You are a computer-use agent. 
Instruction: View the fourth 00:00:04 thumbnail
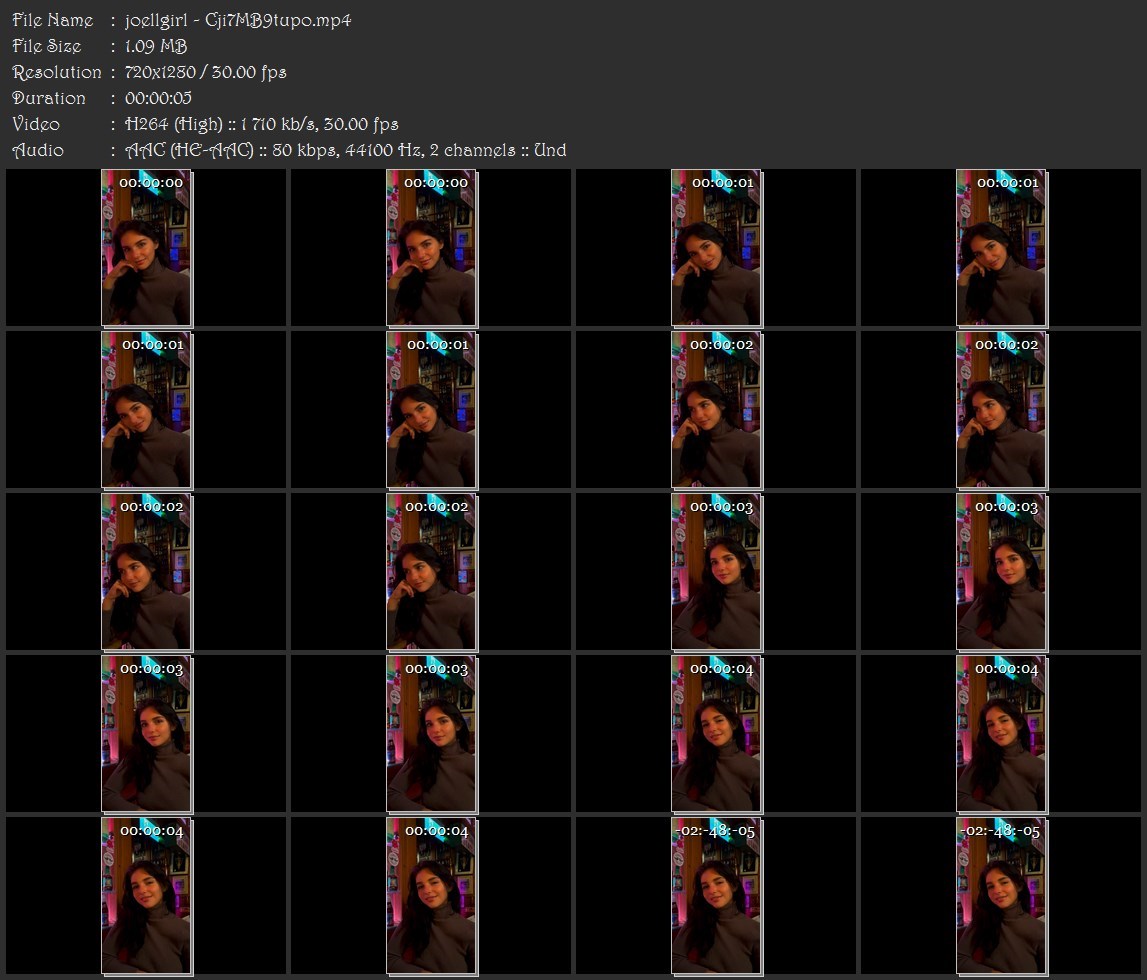pos(432,897)
